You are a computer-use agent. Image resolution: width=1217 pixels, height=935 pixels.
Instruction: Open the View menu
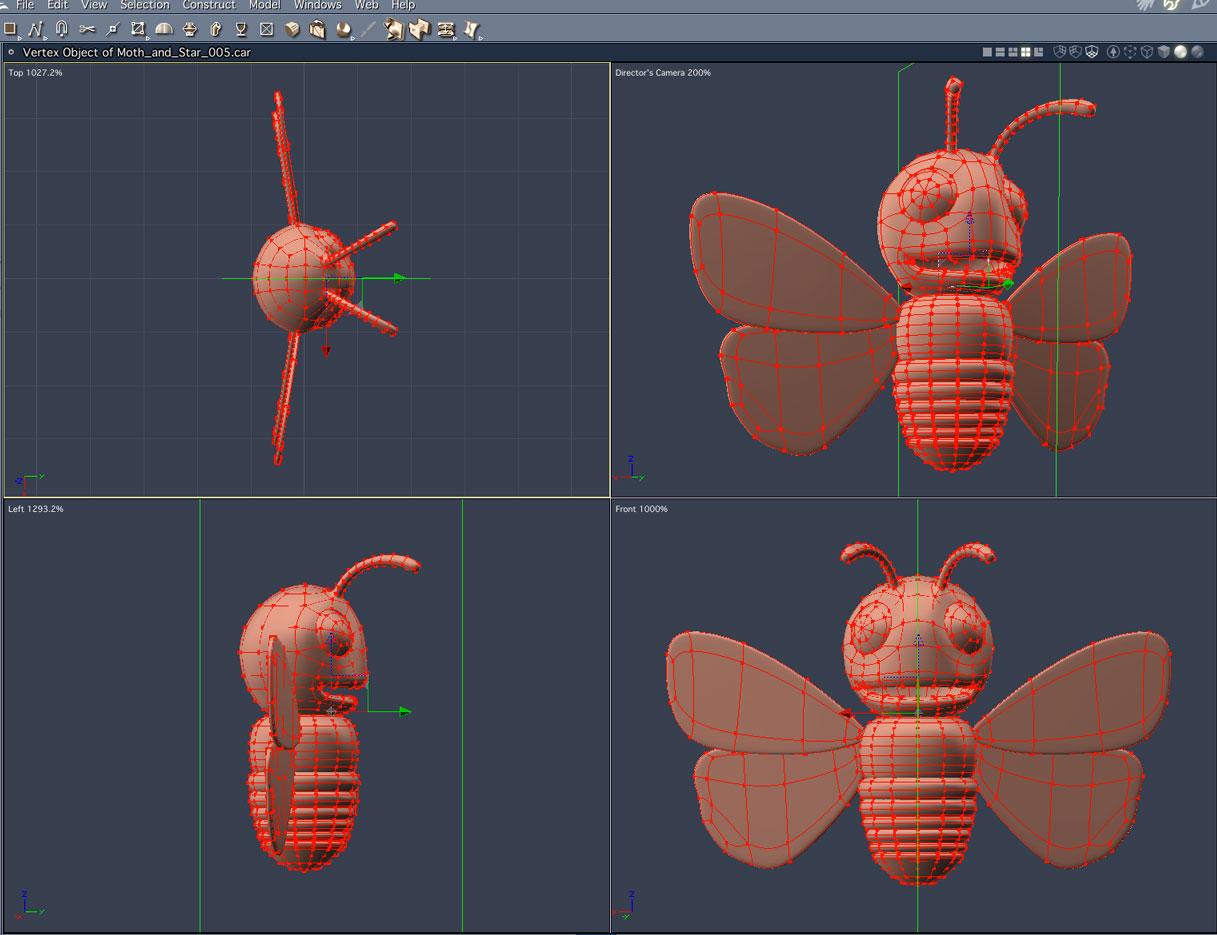point(94,5)
